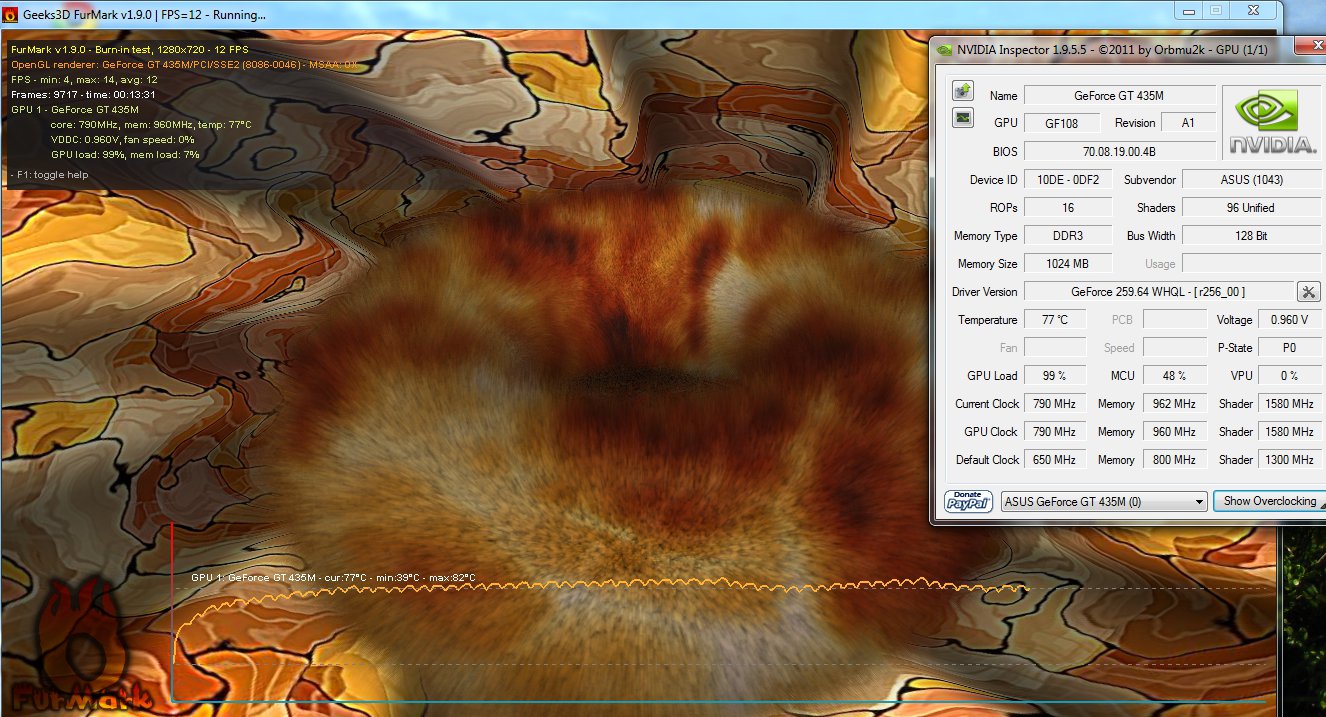Screen dimensions: 1326x717
Task: Click the Show Overclocking button
Action: (1269, 501)
